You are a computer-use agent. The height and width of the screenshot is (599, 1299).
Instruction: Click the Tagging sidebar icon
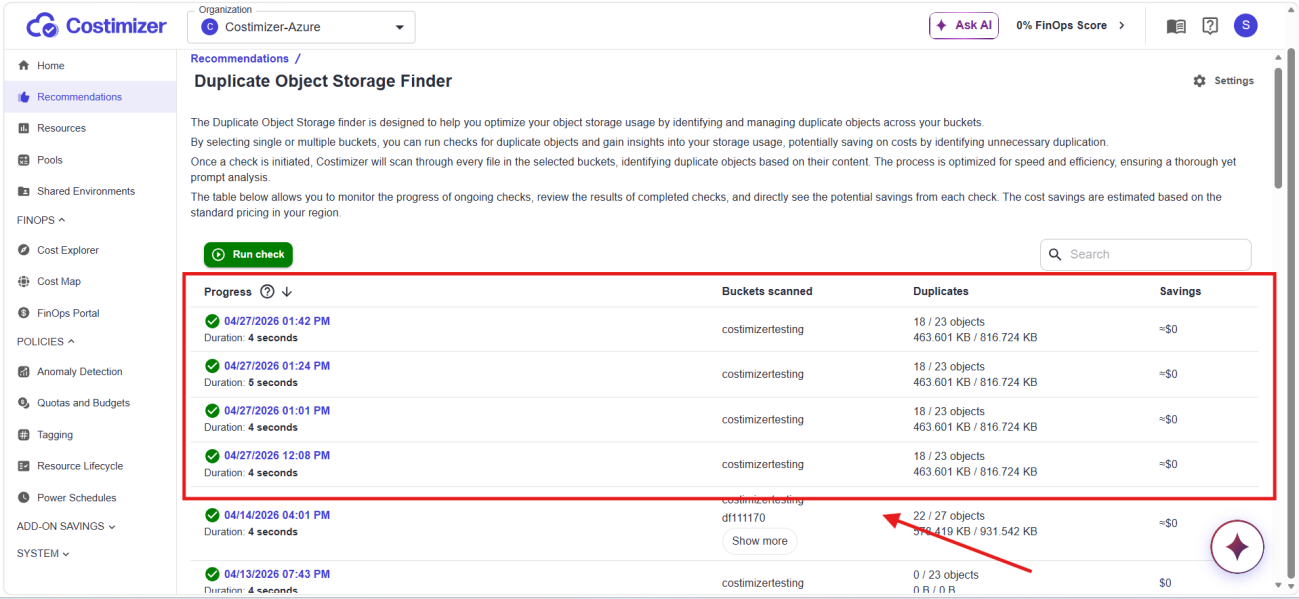(24, 435)
